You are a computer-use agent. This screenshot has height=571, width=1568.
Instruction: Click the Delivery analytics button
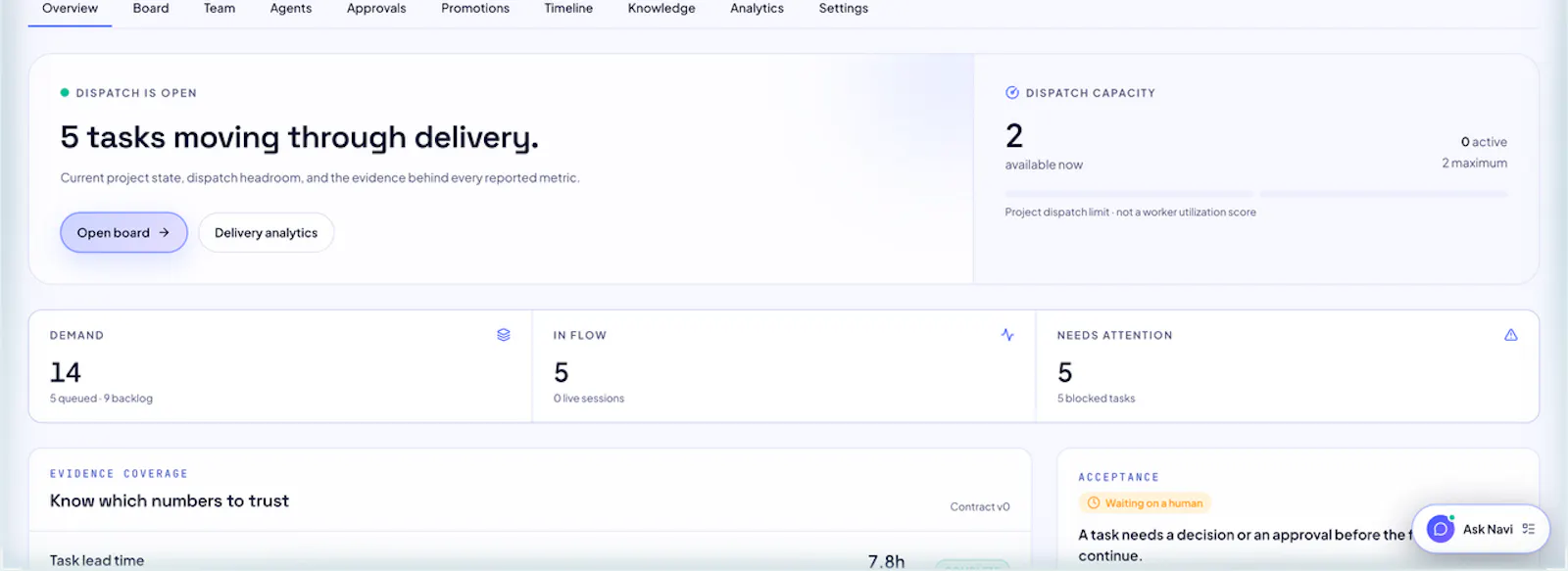[266, 232]
